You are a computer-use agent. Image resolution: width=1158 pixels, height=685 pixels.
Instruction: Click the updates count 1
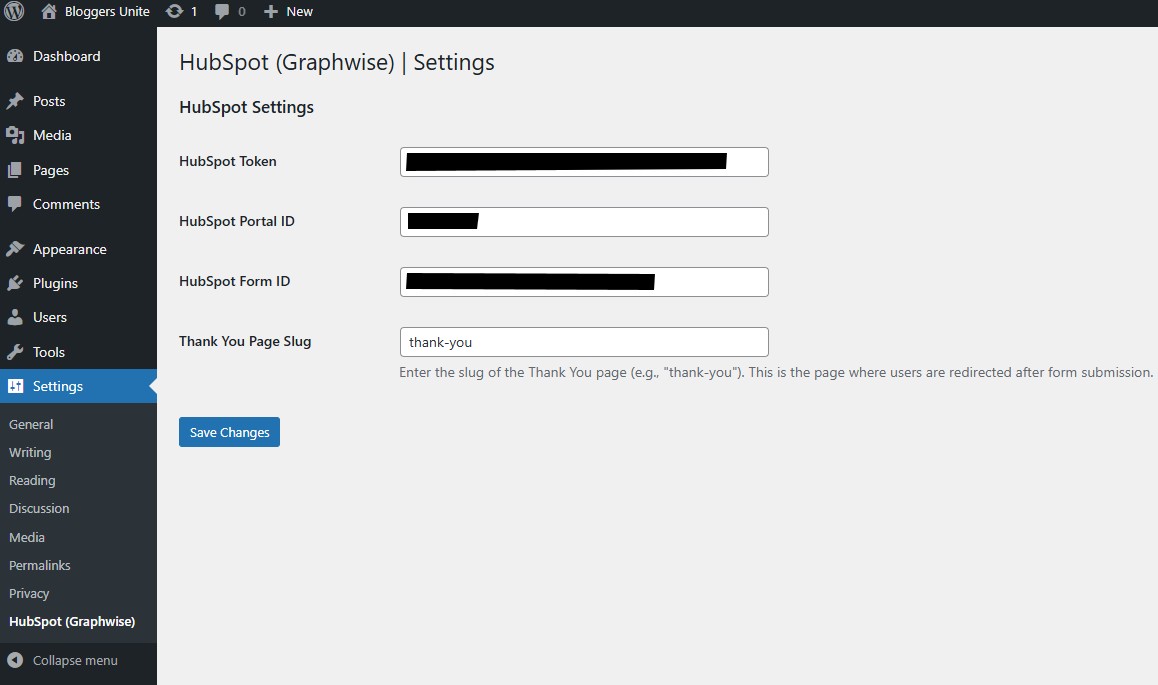[x=194, y=12]
